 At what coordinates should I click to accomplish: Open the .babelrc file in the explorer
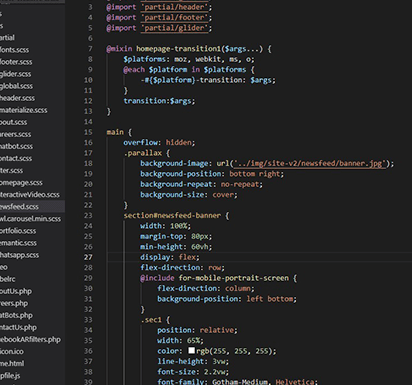pyautogui.click(x=8, y=279)
